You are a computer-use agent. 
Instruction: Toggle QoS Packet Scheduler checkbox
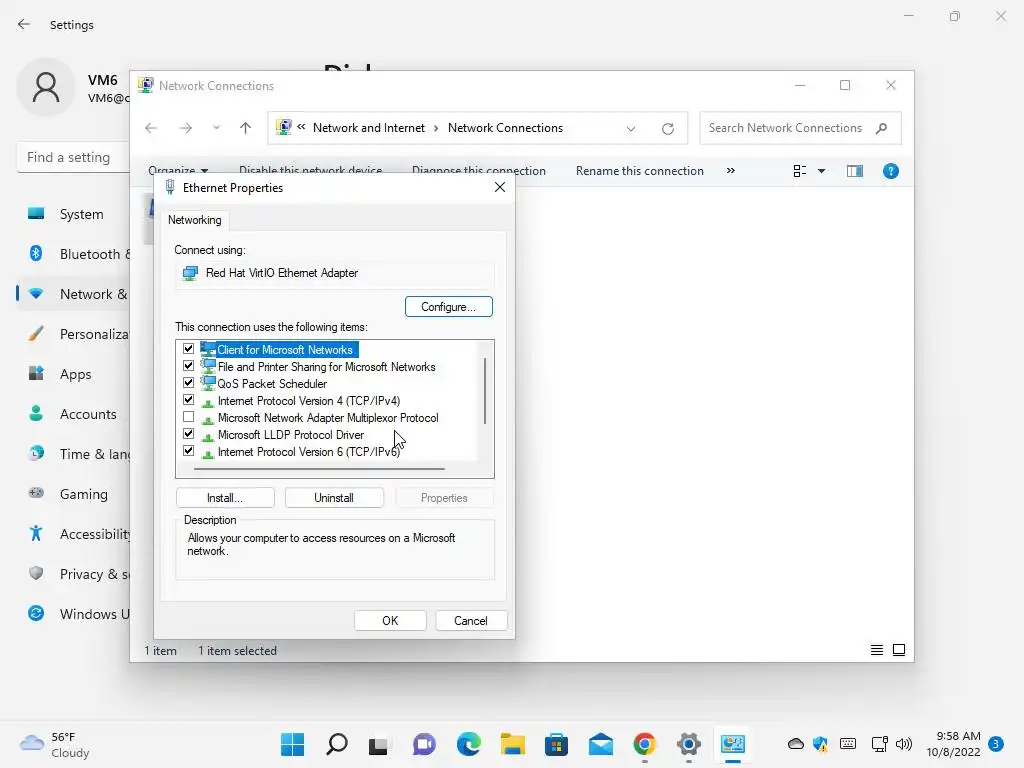click(189, 383)
